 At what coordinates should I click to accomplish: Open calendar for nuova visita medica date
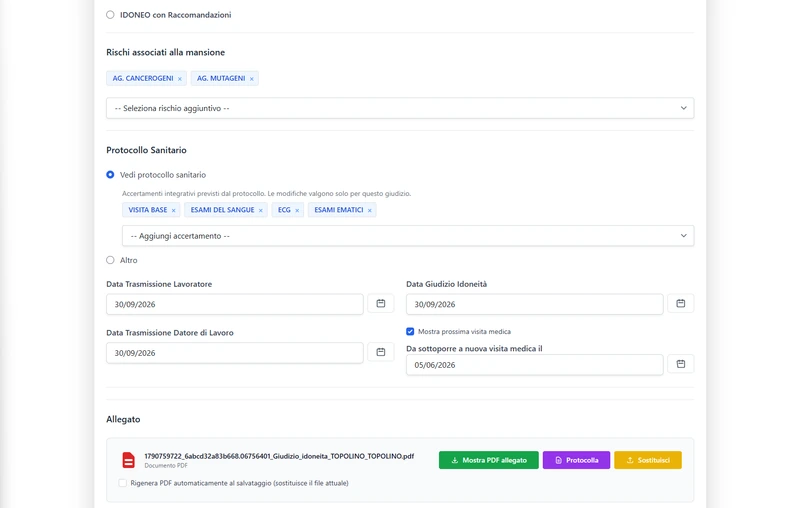[681, 364]
